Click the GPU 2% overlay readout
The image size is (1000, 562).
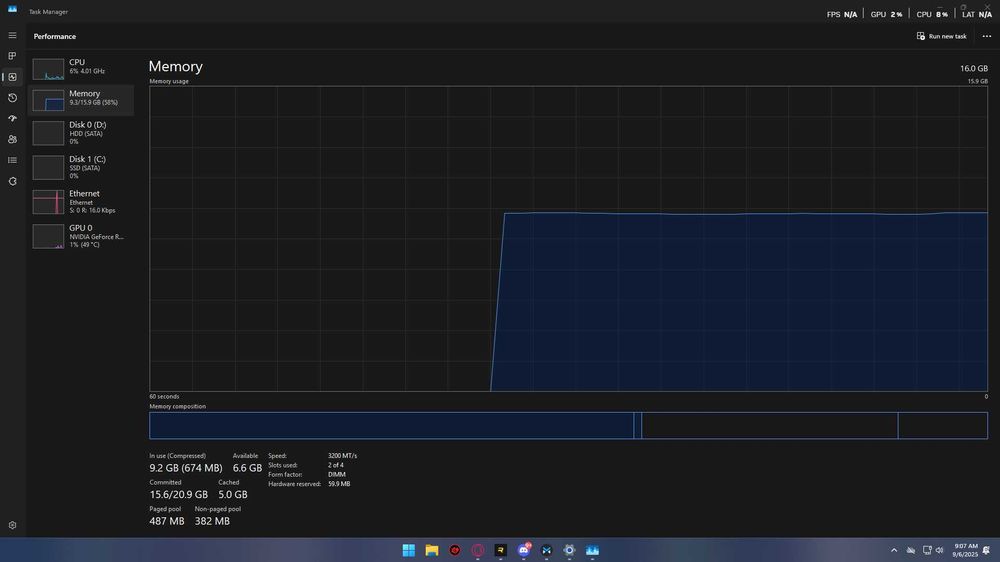tap(886, 14)
